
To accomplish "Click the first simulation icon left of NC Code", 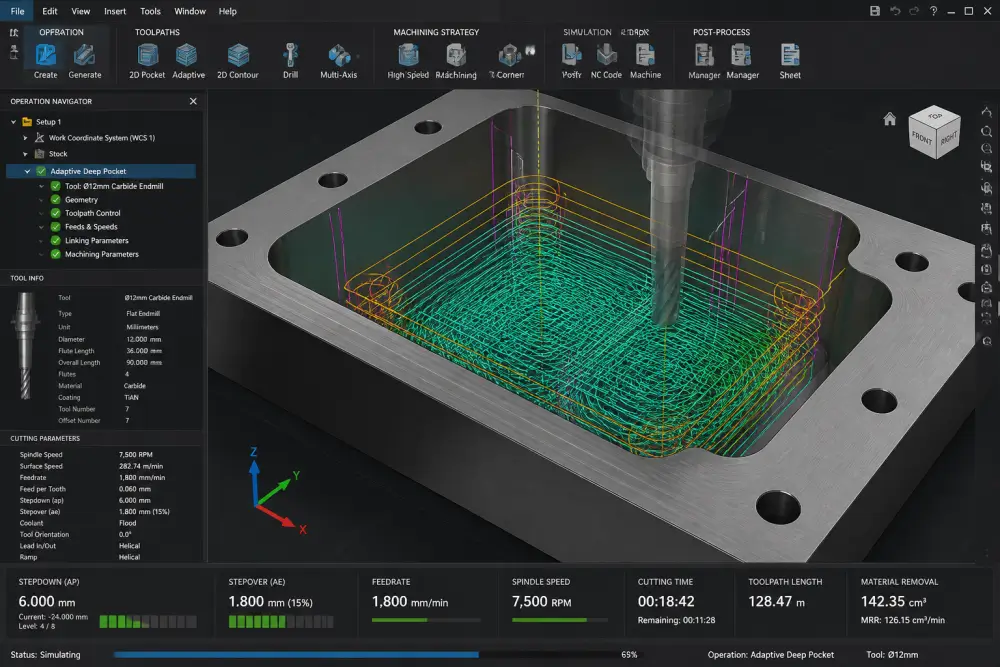I will (571, 55).
